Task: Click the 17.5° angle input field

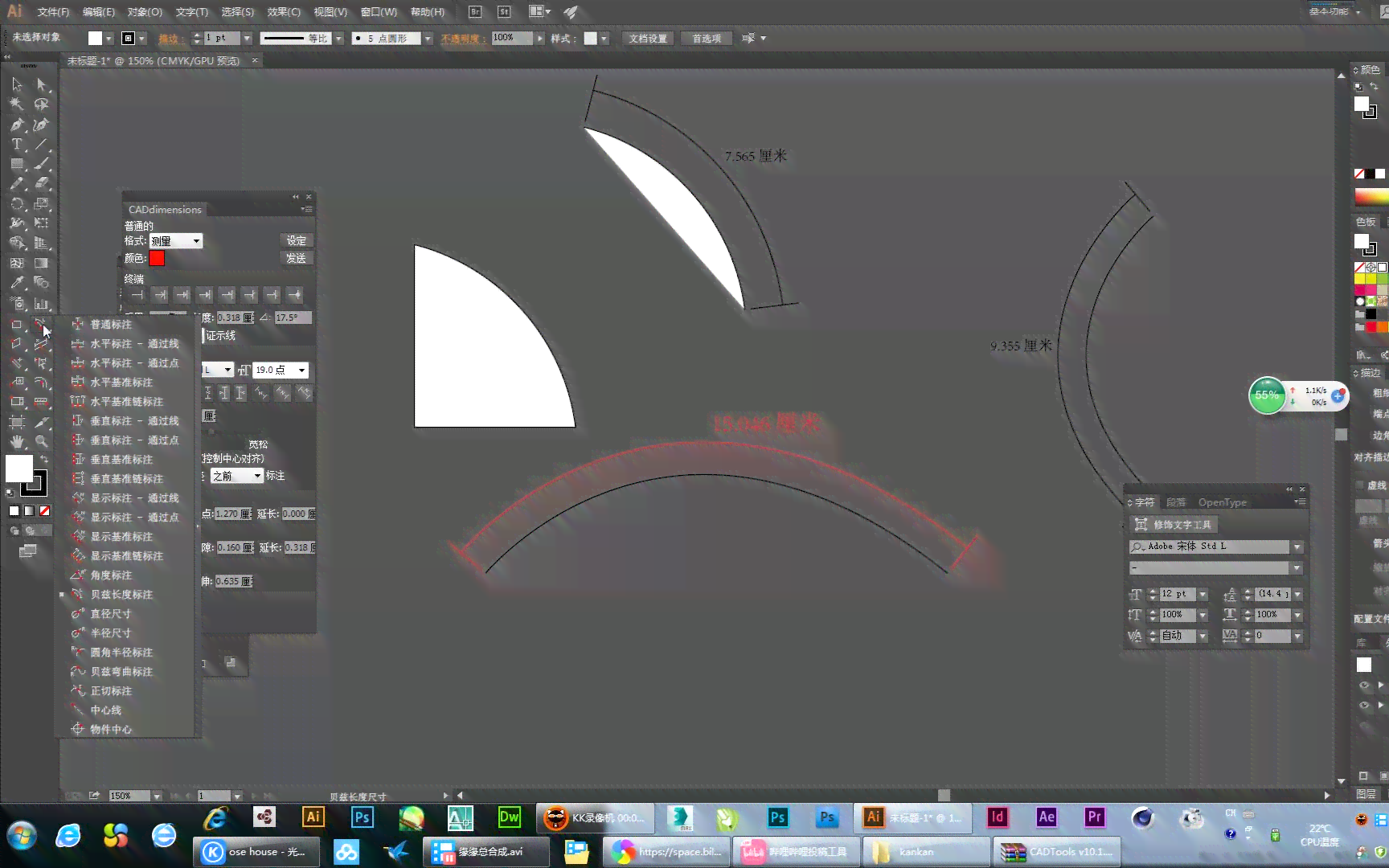Action: coord(293,317)
